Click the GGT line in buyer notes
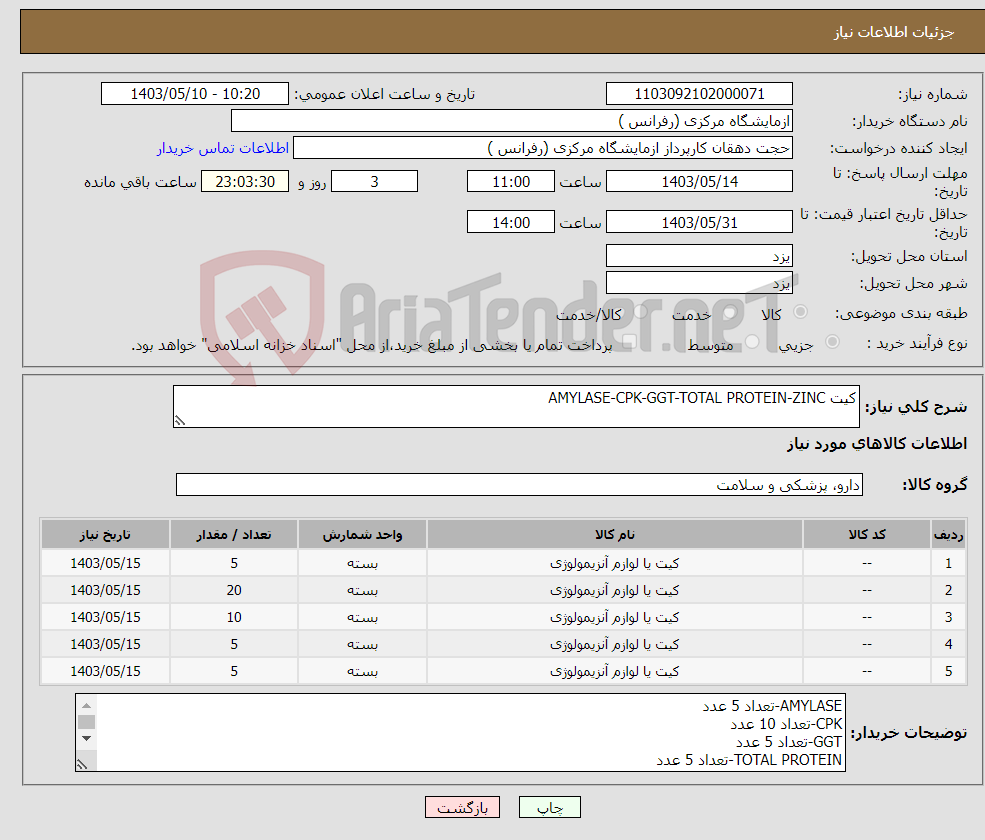Screen dimensions: 985x840 (788, 742)
